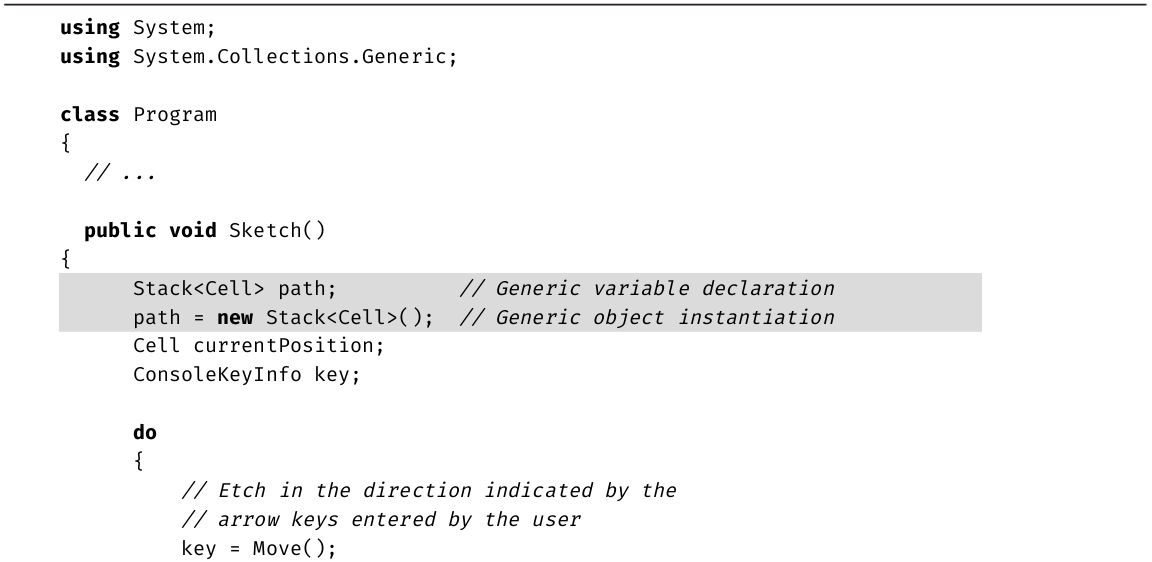Click the highlighted 'Stack<Cell> path;' declaration
Viewport: 1152px width, 562px height.
[234, 289]
